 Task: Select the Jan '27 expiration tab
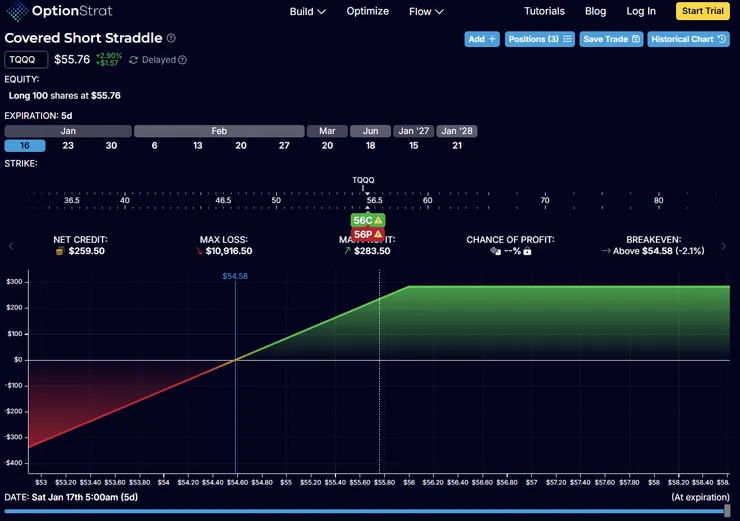point(413,131)
